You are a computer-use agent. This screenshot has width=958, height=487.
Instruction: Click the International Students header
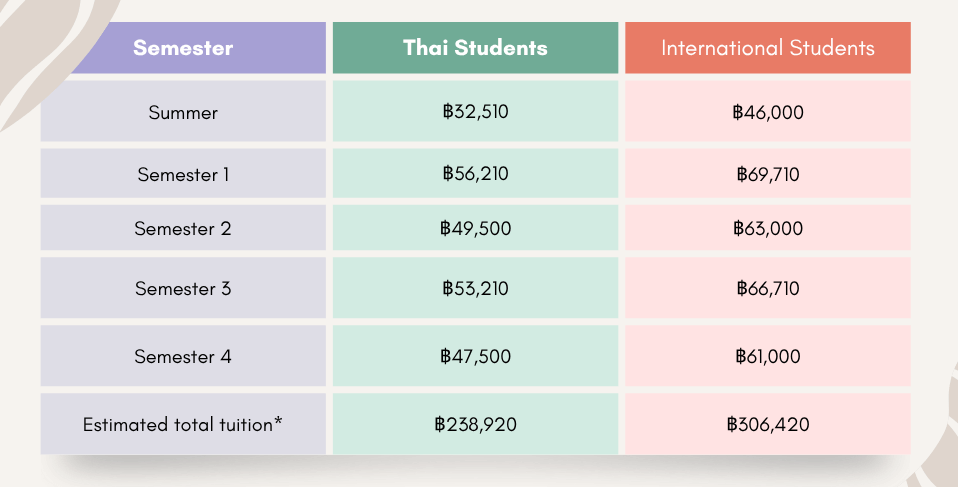click(x=768, y=48)
